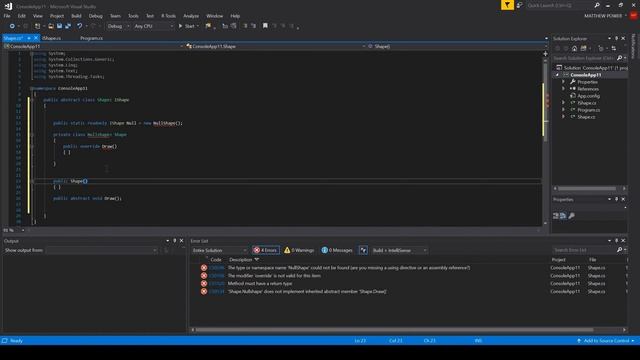Open the Build menu
This screenshot has height=360, width=640.
(x=76, y=16)
